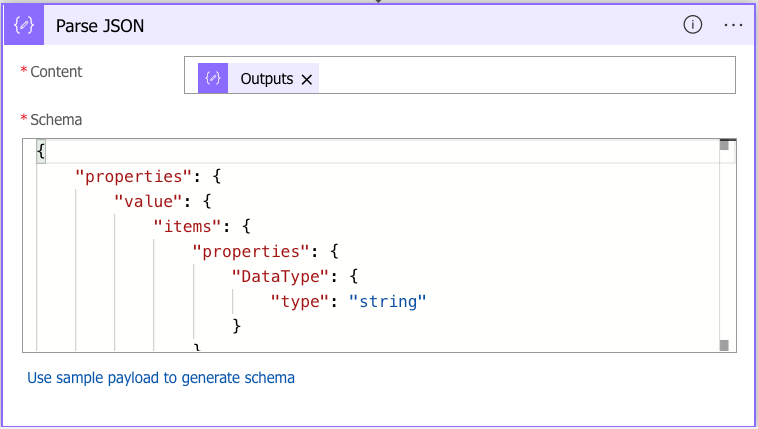
Task: Click the "DataType" key in schema
Action: pyautogui.click(x=278, y=276)
